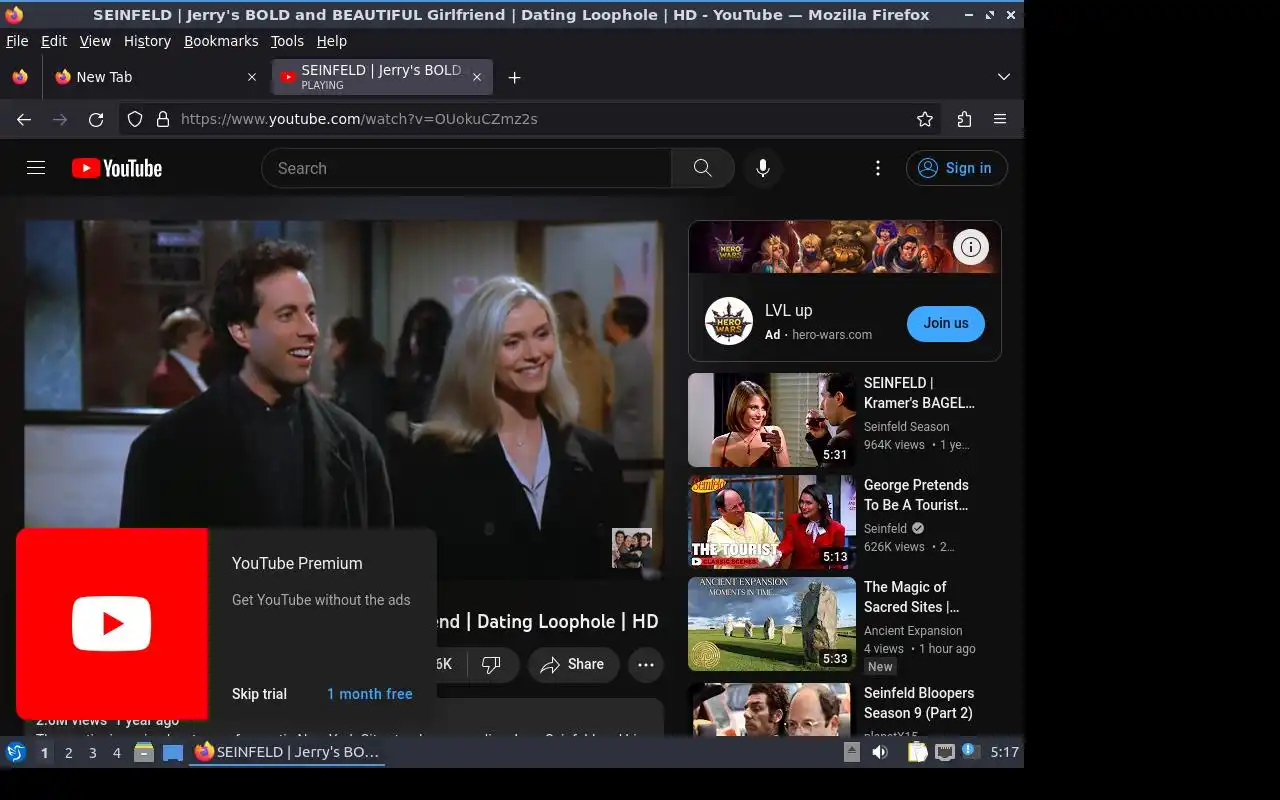Click Skip trial in Premium popup
Screen dimensions: 1280x800
[259, 694]
